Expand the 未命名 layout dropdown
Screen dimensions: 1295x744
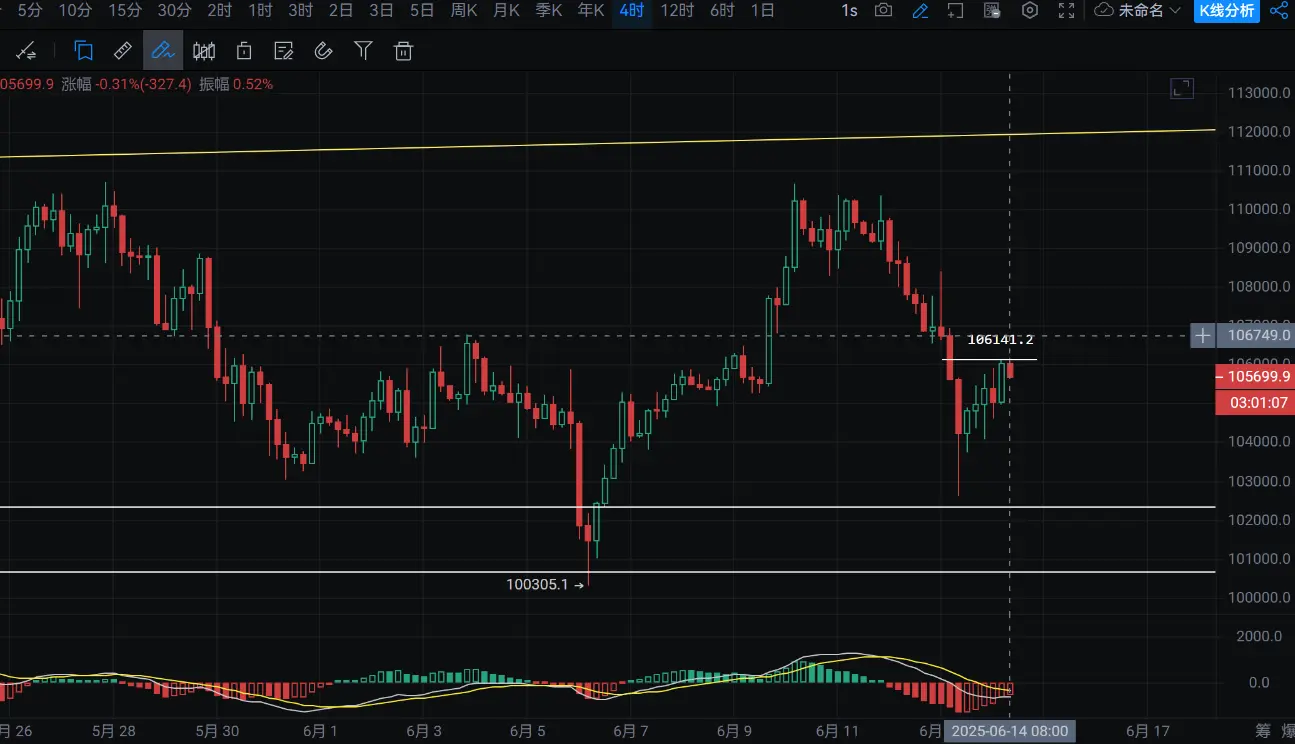tap(1149, 11)
